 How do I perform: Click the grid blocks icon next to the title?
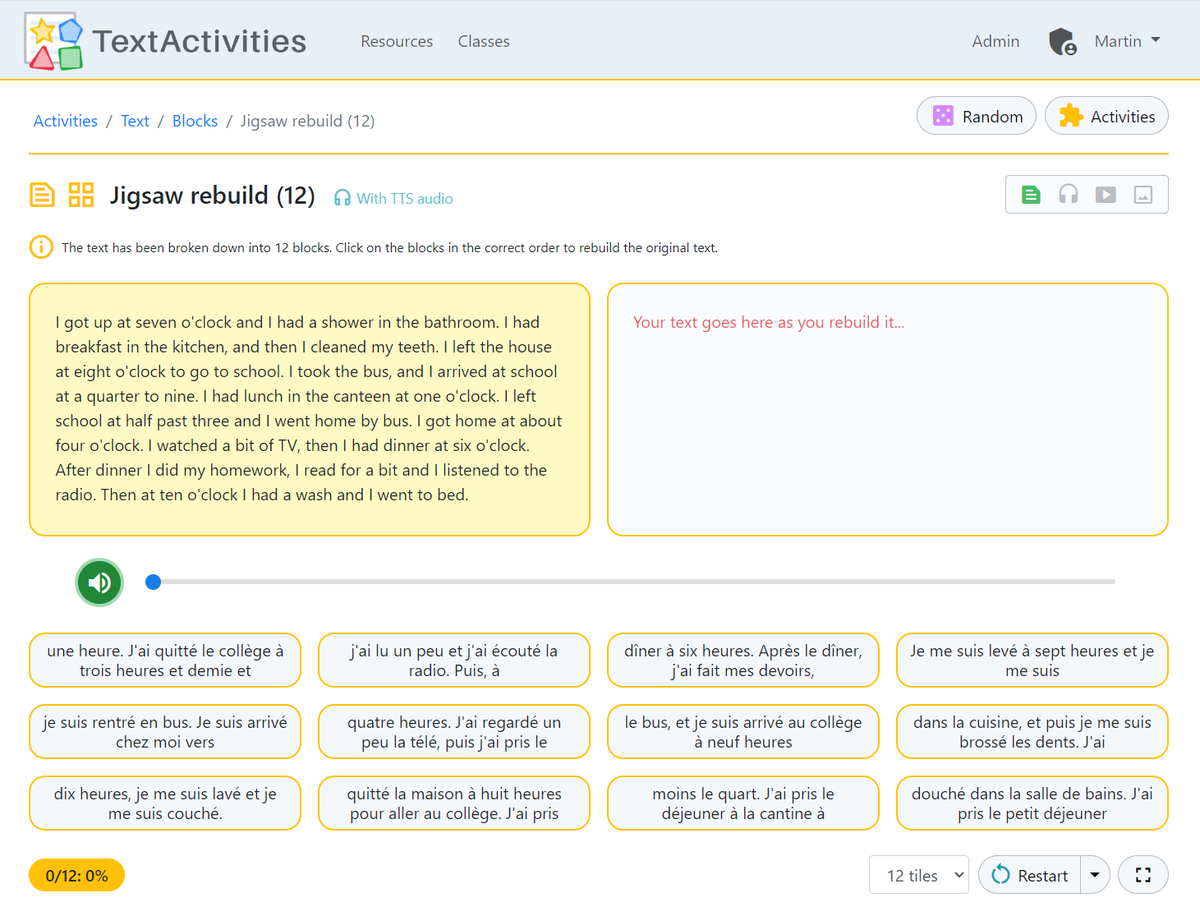pos(80,195)
